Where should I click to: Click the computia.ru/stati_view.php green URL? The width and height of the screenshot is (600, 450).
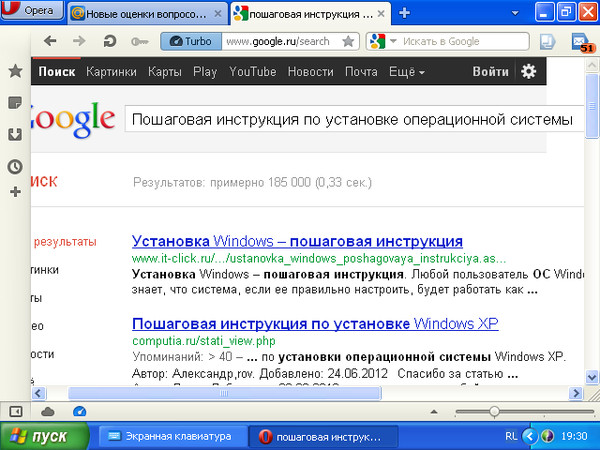click(204, 341)
